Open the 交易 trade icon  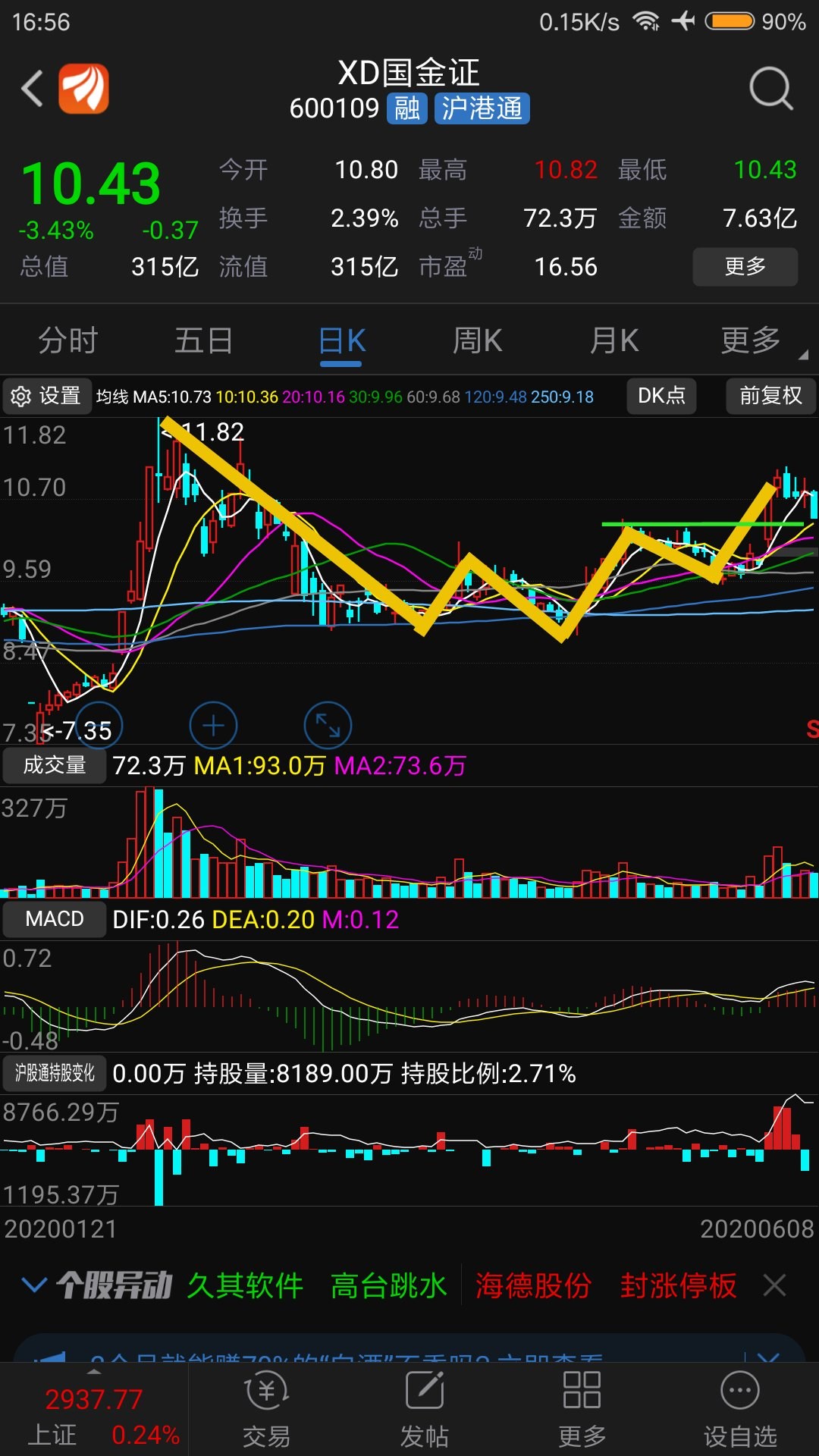pyautogui.click(x=266, y=1410)
